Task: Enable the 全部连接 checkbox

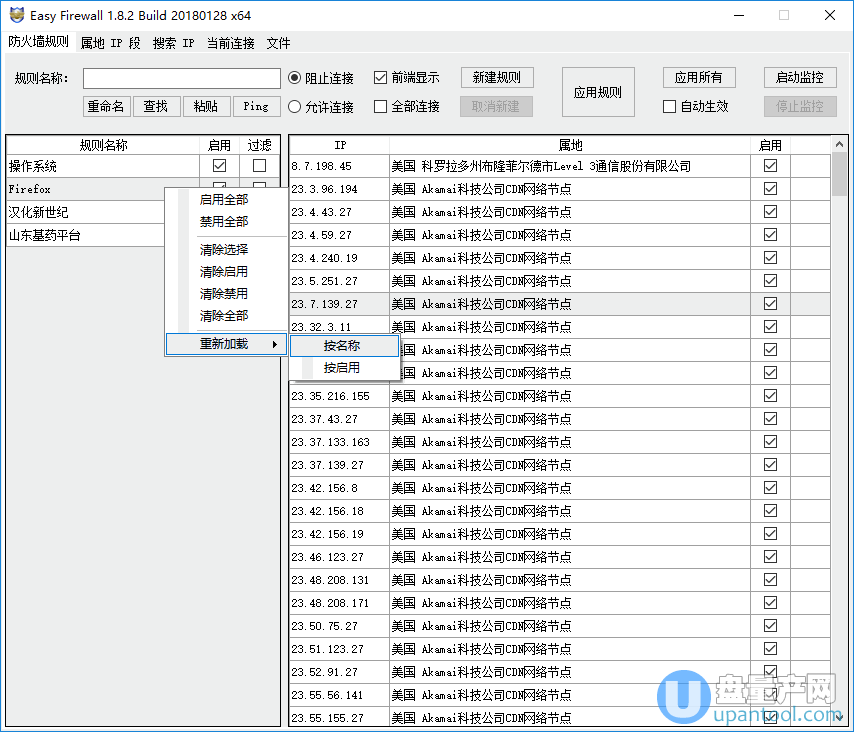Action: click(380, 107)
